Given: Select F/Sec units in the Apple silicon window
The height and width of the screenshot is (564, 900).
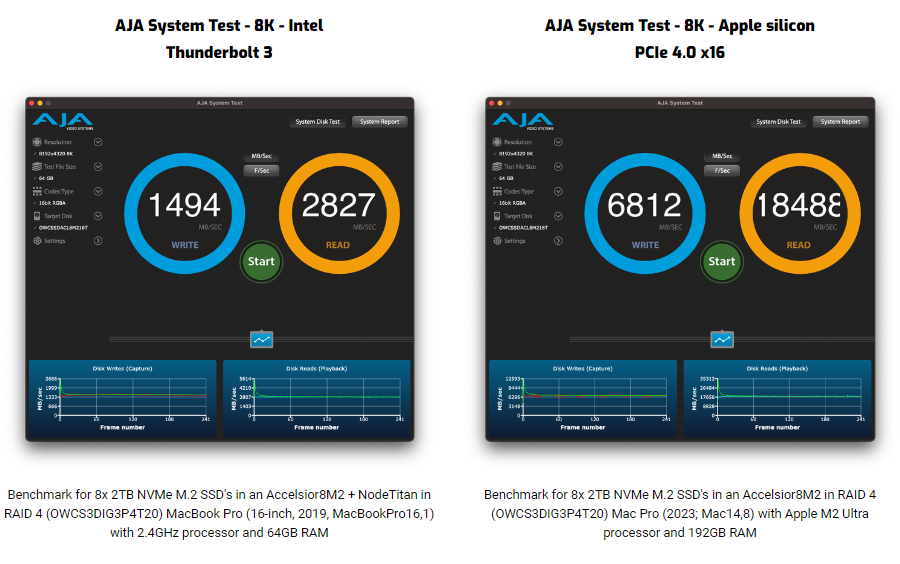Looking at the screenshot, I should point(722,170).
